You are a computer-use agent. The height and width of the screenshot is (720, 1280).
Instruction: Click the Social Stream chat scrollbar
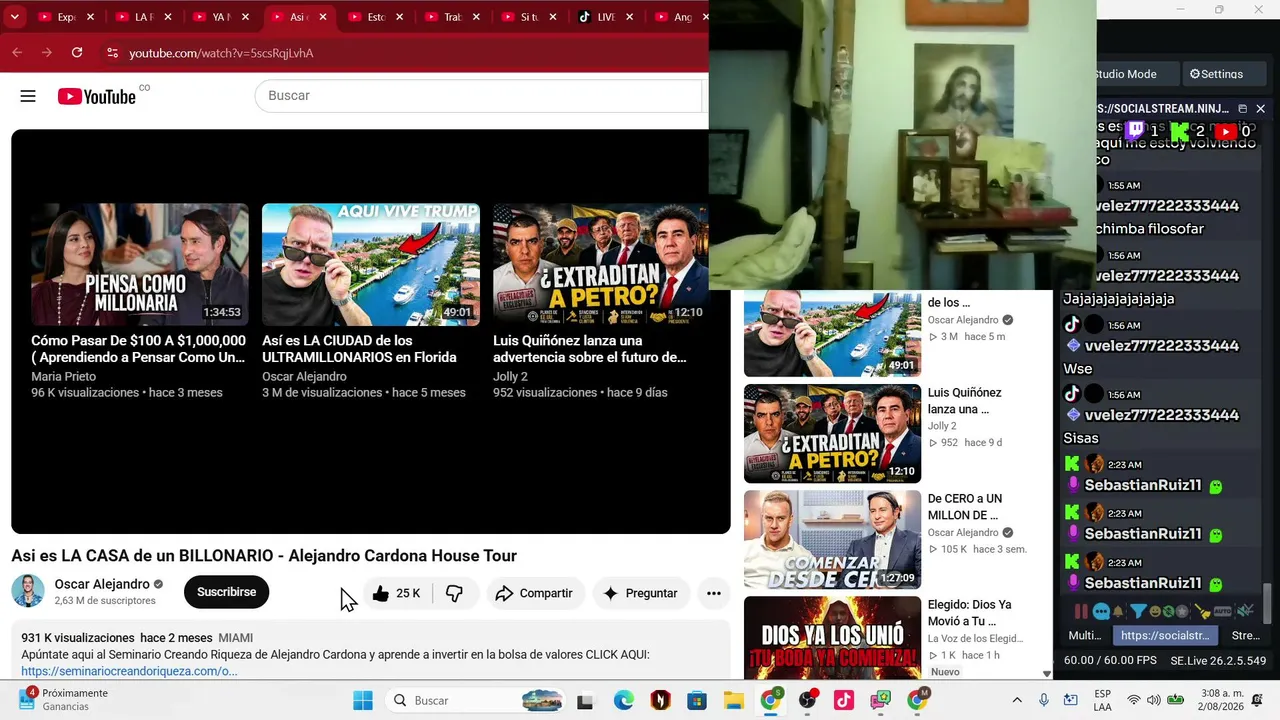tap(1267, 603)
